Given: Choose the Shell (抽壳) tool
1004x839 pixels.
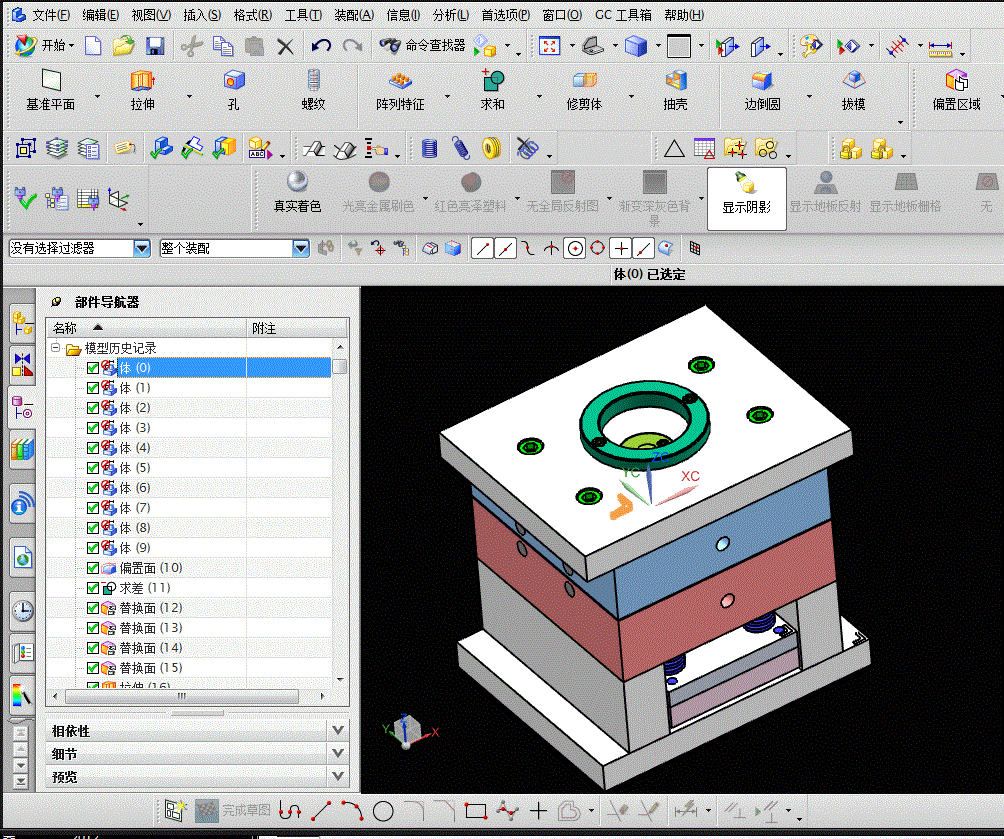Looking at the screenshot, I should pyautogui.click(x=676, y=90).
